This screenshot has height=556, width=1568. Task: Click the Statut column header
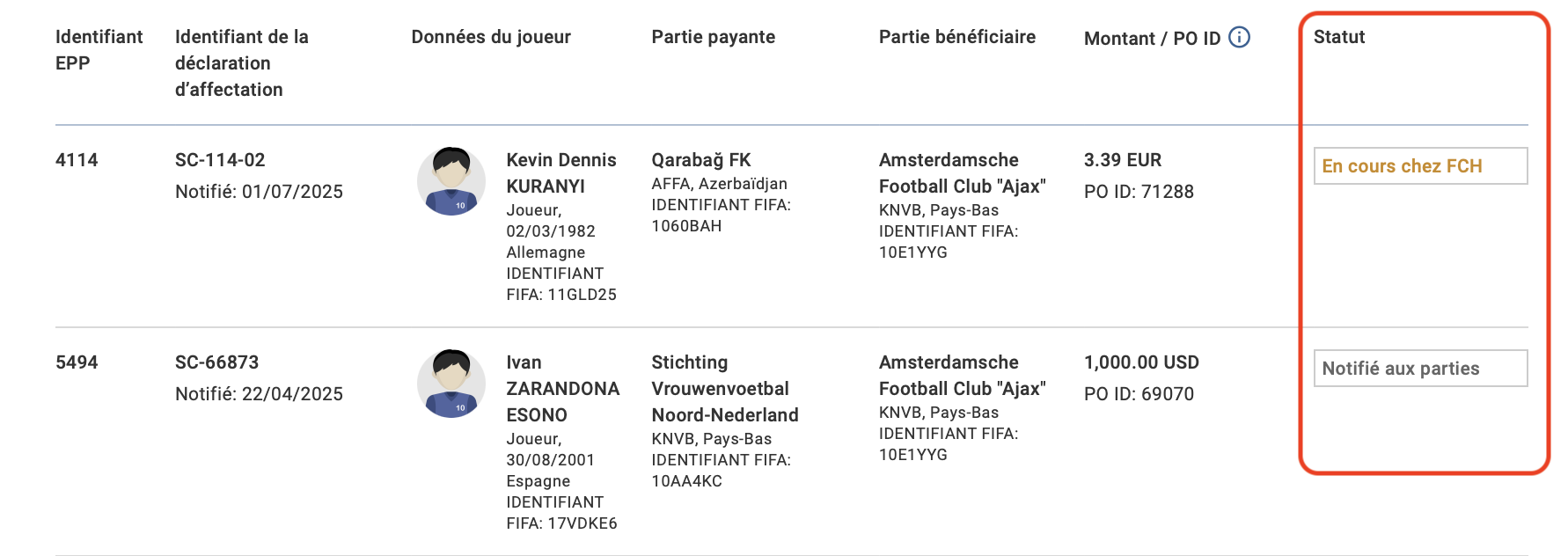pos(1338,37)
